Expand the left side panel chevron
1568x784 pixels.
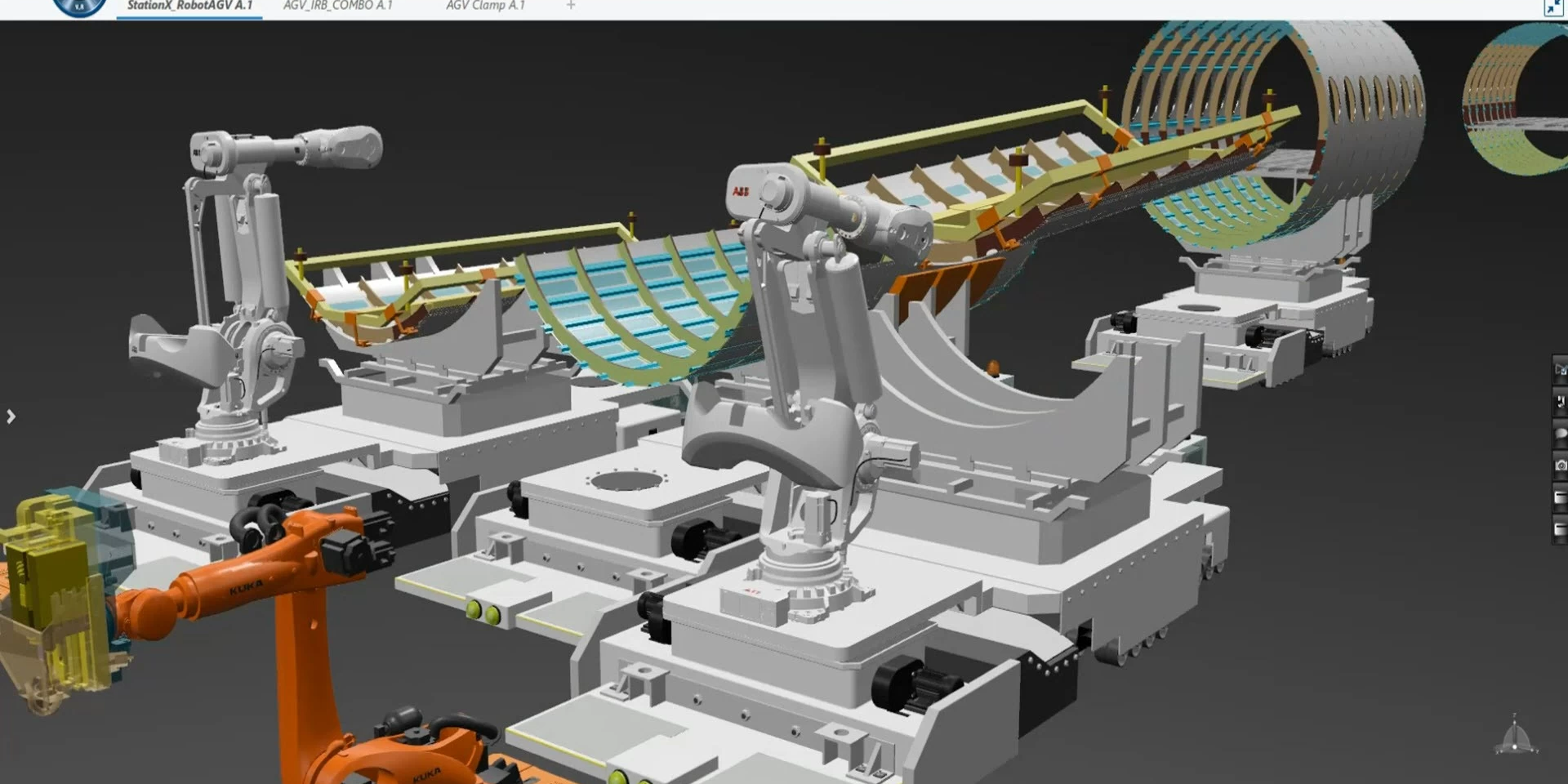click(11, 416)
